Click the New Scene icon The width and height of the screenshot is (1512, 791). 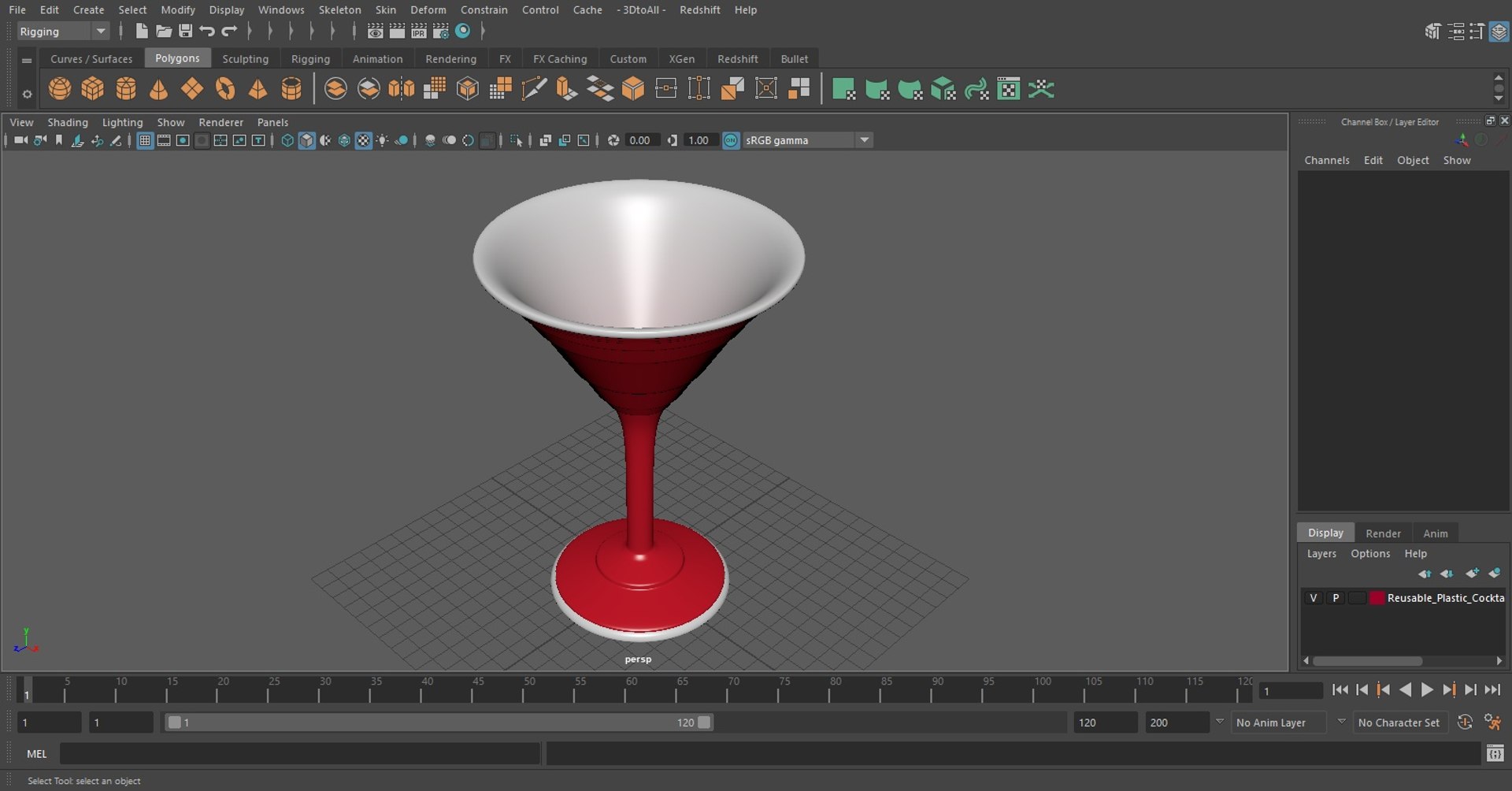[142, 31]
